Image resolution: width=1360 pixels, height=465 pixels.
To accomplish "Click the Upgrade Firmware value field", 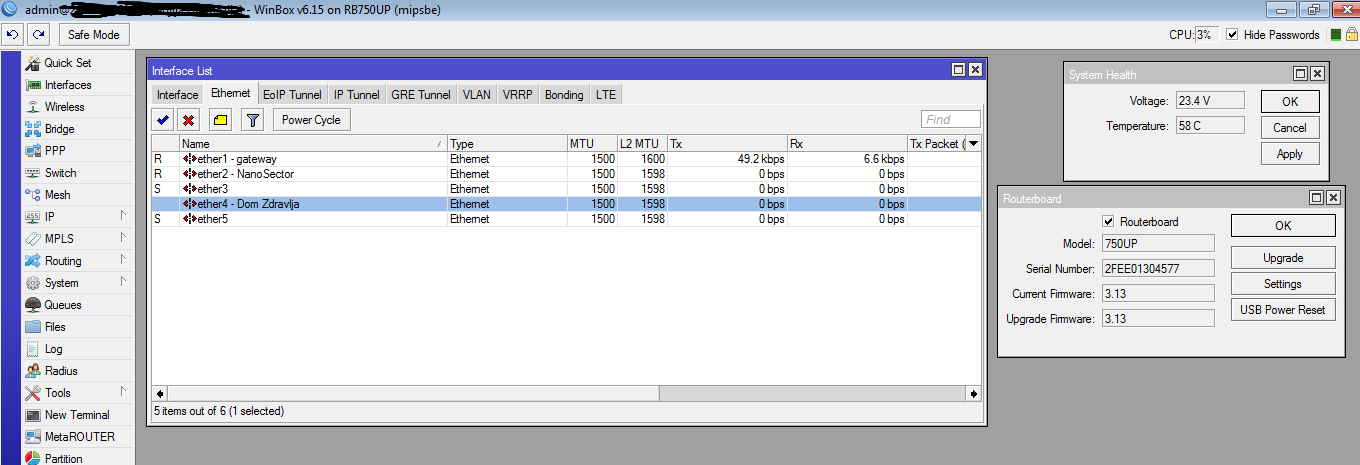I will click(1158, 318).
